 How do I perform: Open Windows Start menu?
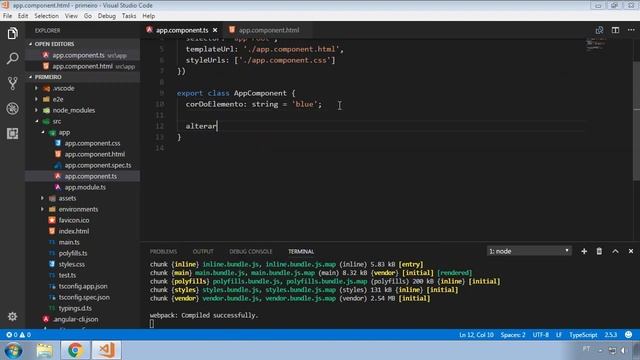pos(13,351)
